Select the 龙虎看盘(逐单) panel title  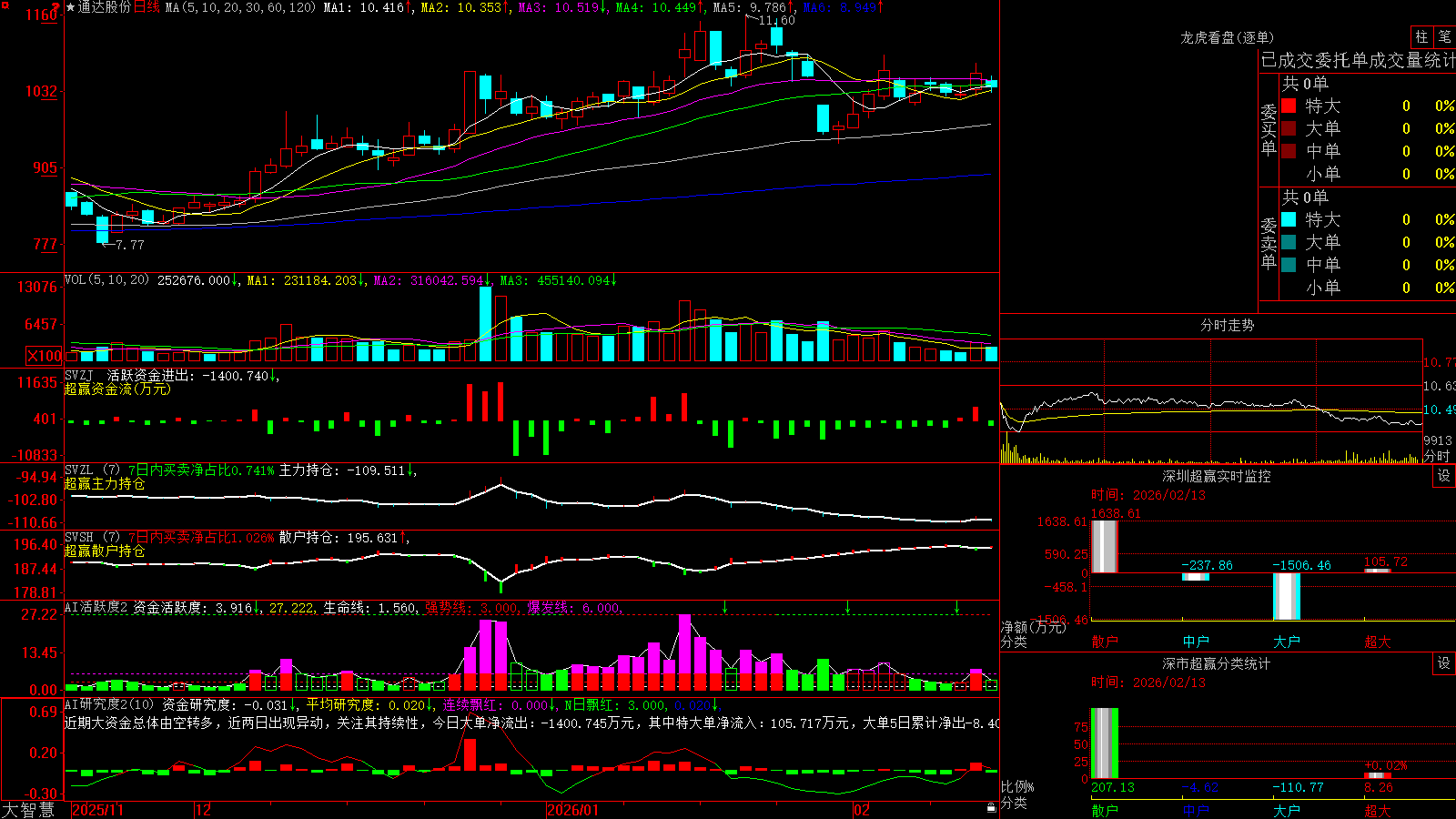[1227, 37]
